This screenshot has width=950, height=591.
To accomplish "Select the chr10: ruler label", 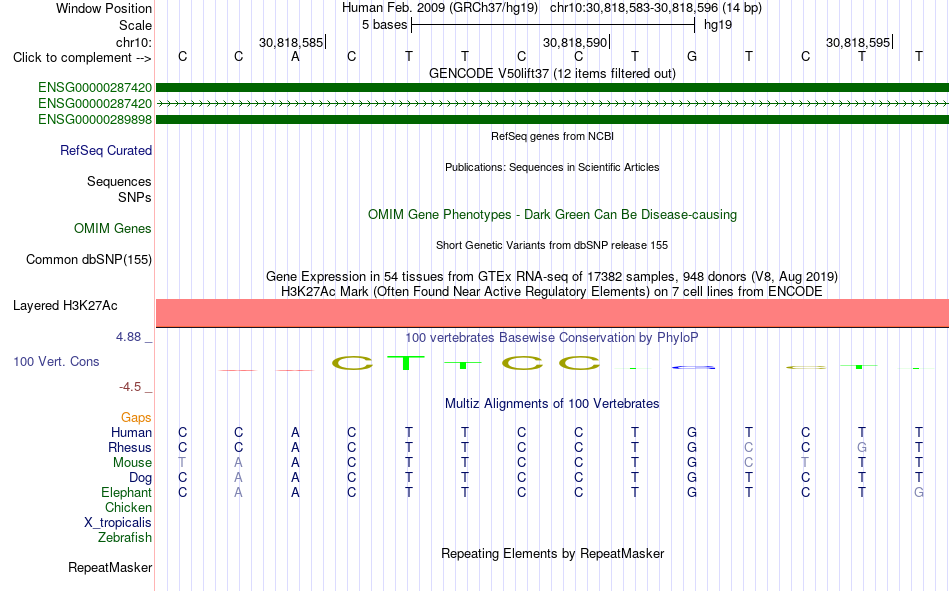I will coord(134,42).
